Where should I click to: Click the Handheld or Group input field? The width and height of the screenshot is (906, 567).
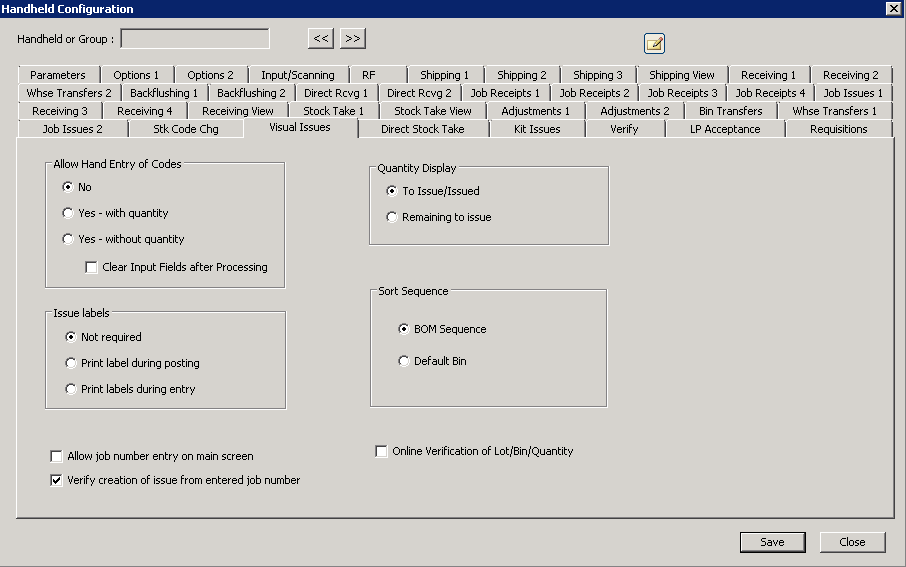point(195,39)
